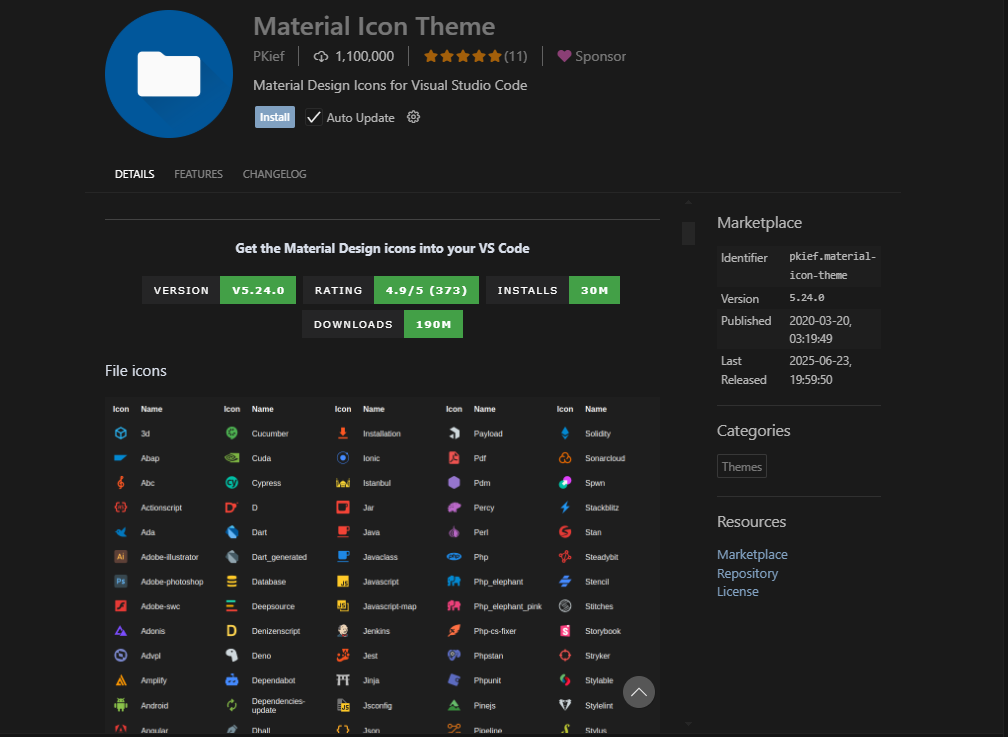
Task: Click the Adobe-photoshop Ps icon
Action: pyautogui.click(x=121, y=581)
